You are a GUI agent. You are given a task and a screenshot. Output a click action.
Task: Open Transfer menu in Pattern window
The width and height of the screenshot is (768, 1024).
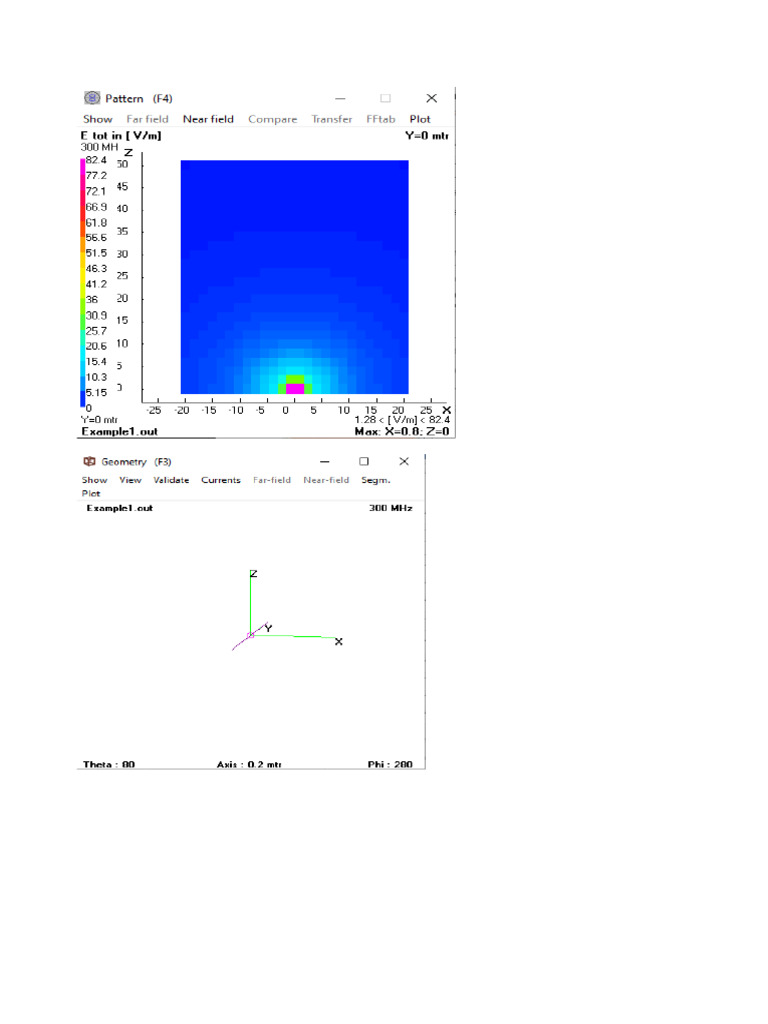pyautogui.click(x=331, y=119)
